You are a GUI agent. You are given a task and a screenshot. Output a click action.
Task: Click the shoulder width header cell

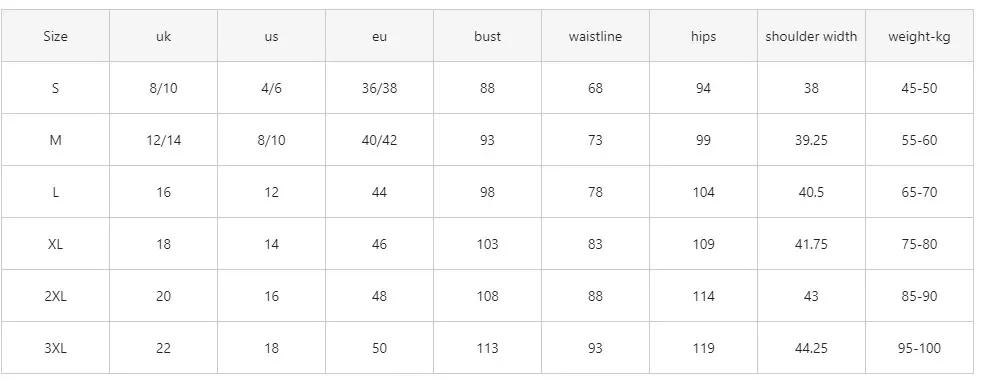pos(811,36)
